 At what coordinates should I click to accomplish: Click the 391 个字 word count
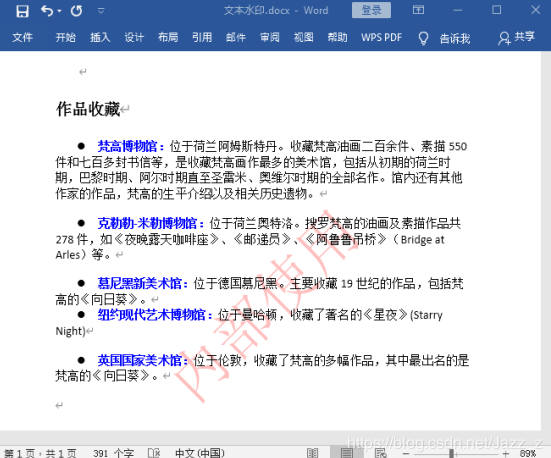point(114,453)
